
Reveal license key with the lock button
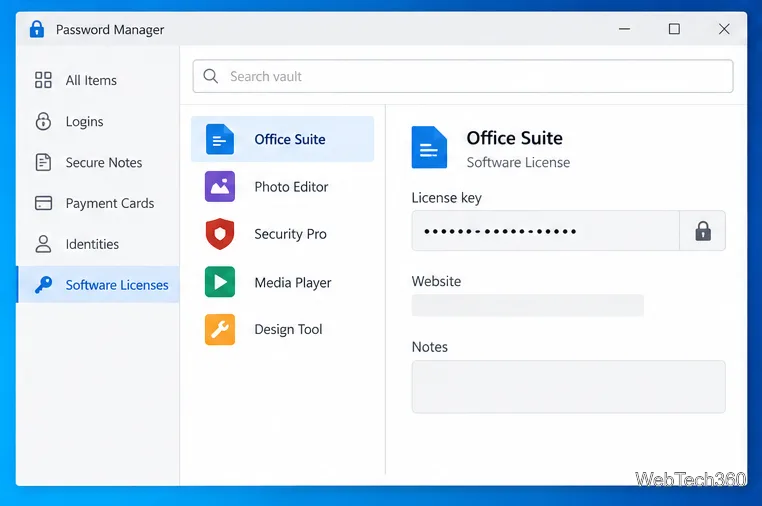[x=703, y=231]
